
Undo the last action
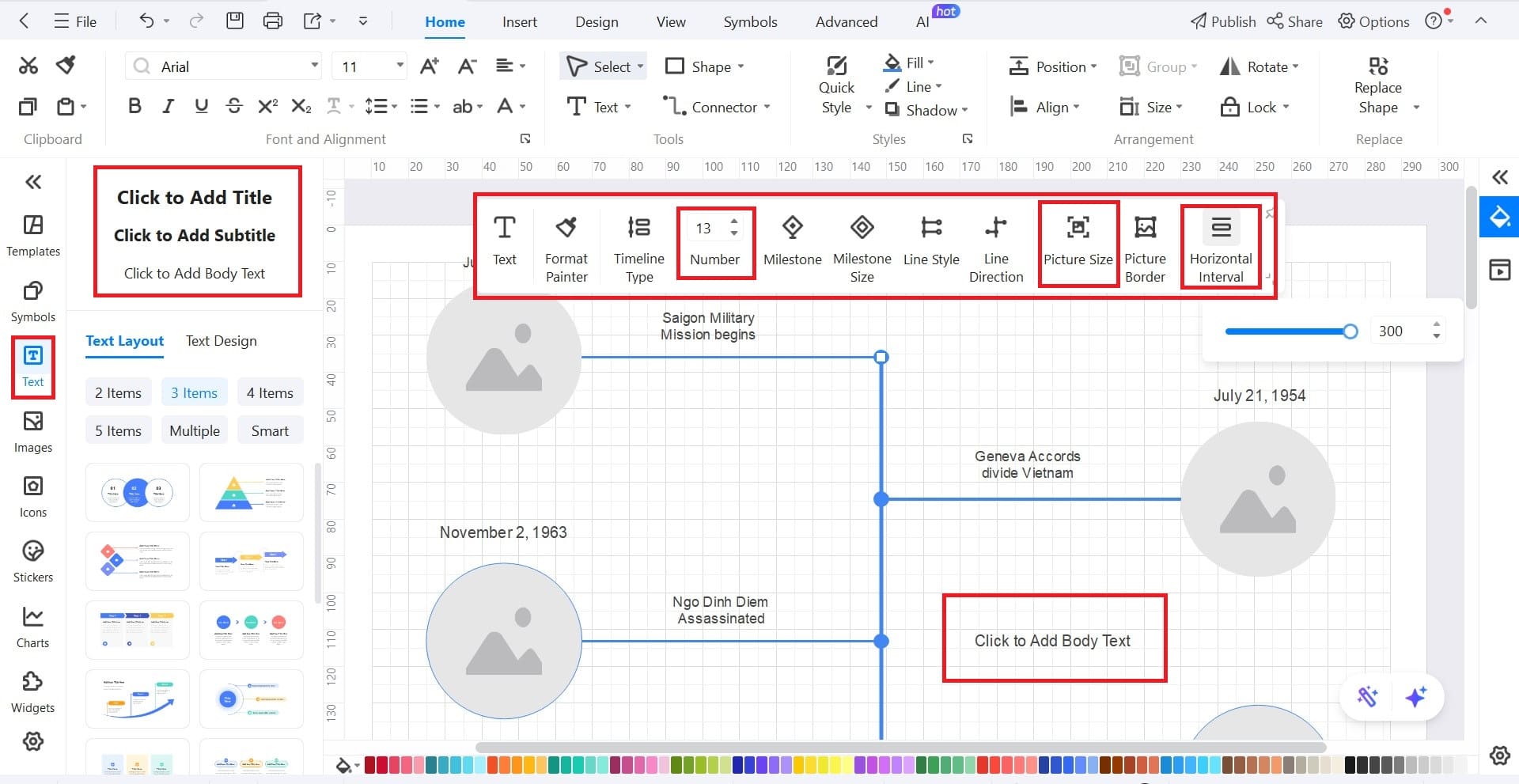tap(146, 21)
